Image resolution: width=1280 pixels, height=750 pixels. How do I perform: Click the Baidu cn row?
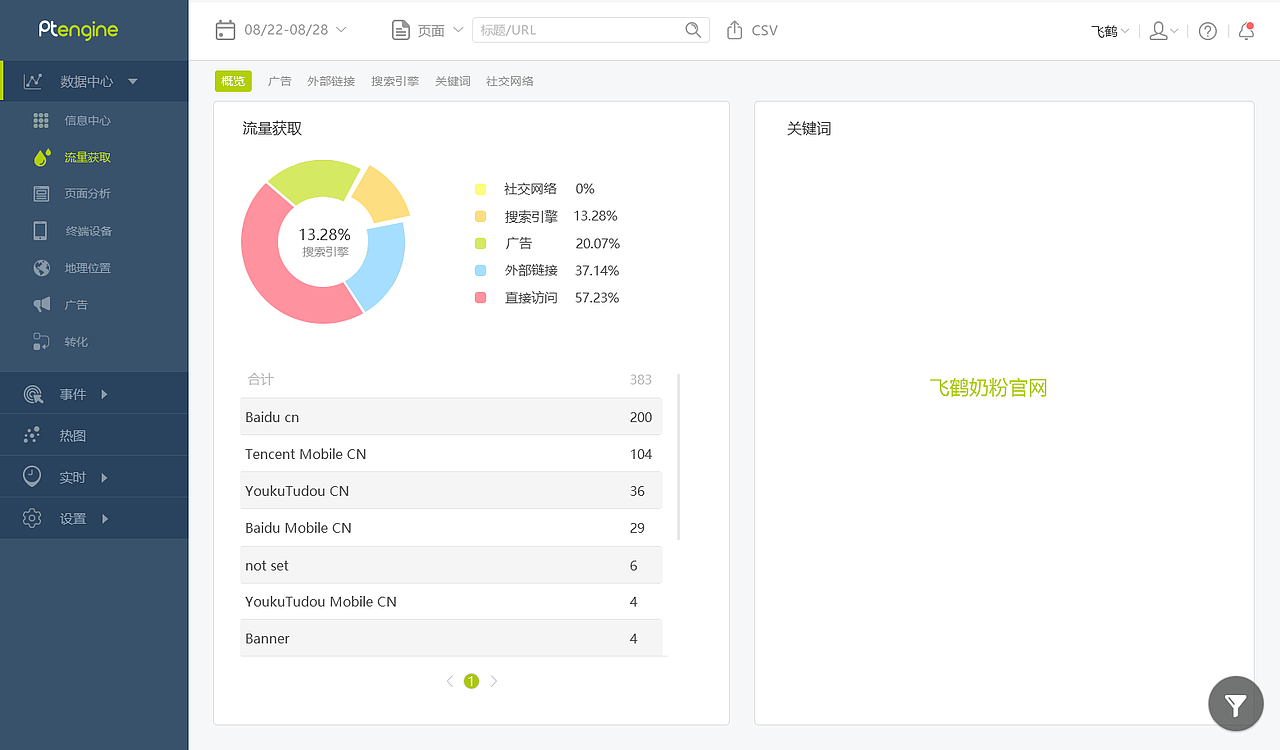[451, 417]
